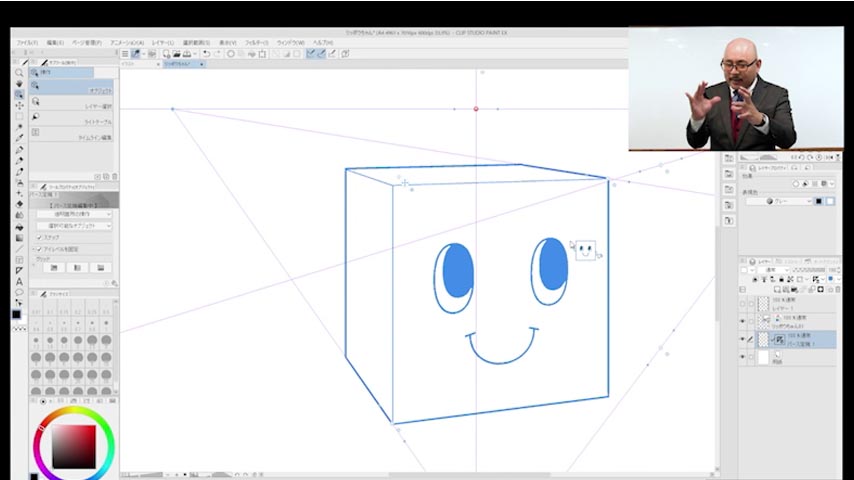This screenshot has width=854, height=480.
Task: Open the Layer menu
Action: pos(162,42)
